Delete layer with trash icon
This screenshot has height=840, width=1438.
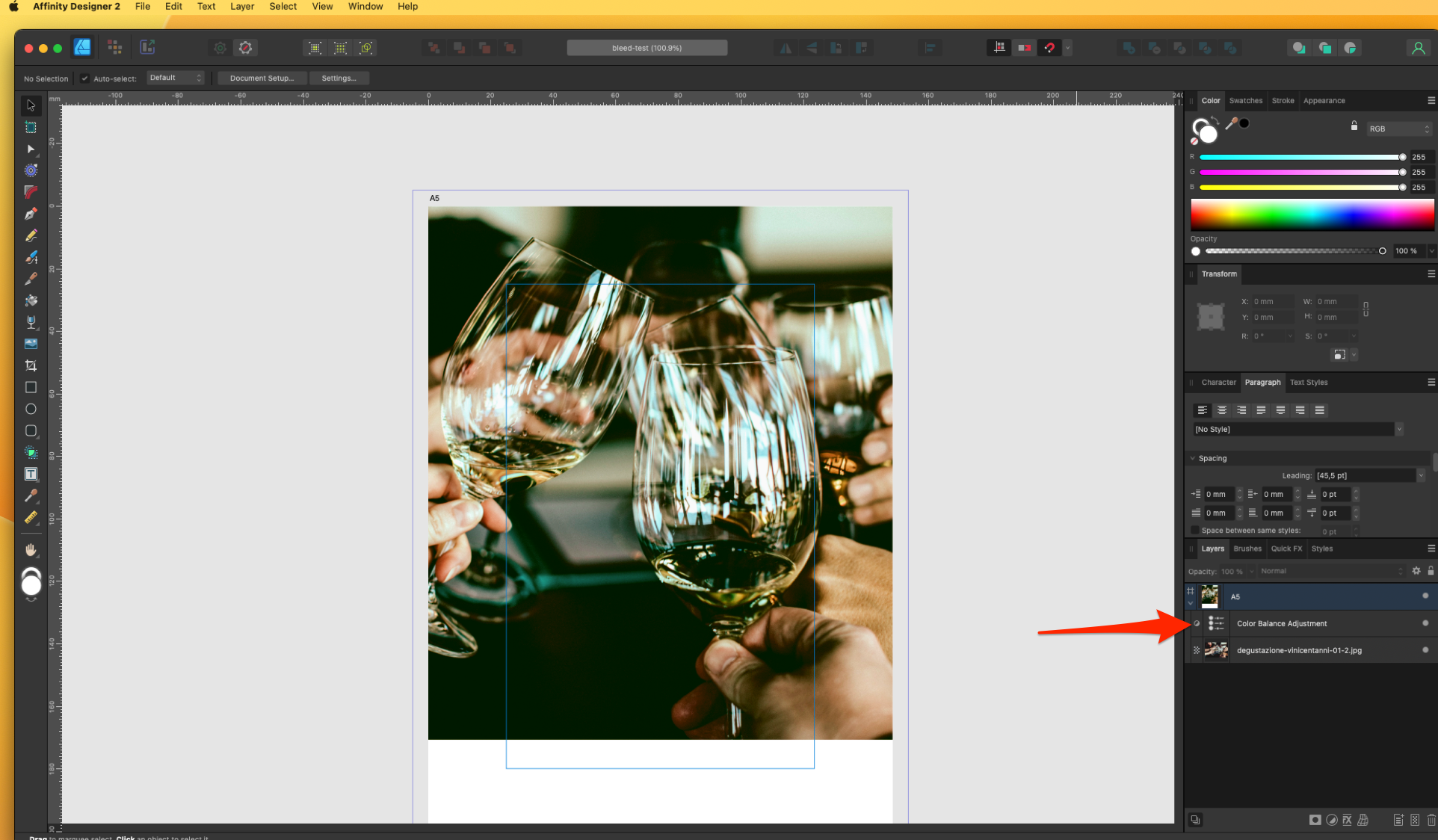point(1431,820)
